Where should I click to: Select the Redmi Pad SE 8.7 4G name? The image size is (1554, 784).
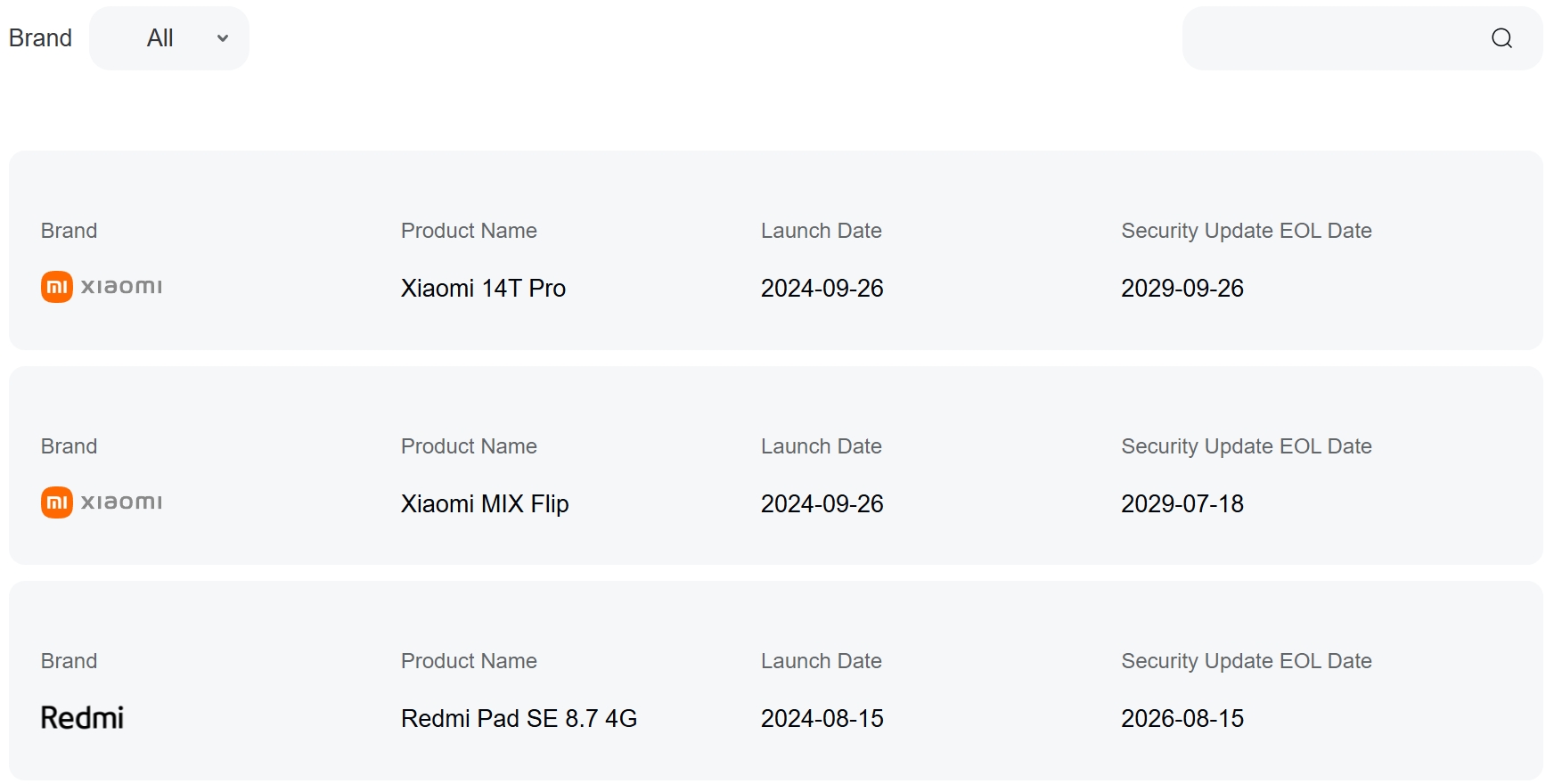click(519, 719)
